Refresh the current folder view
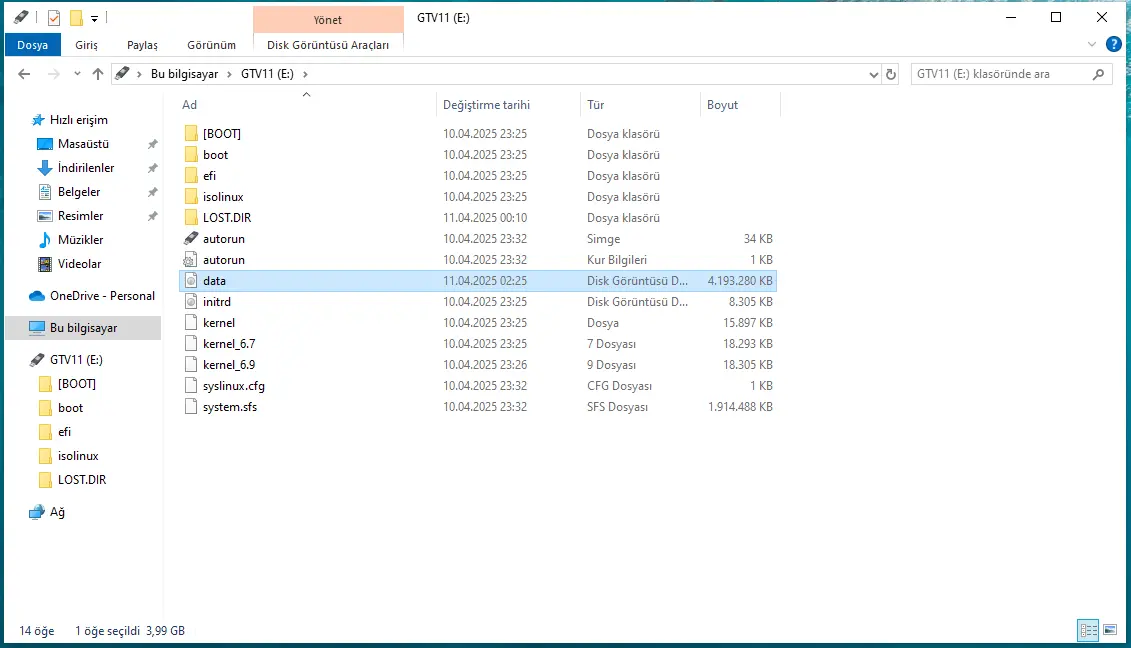Screen dimensions: 1131x648 (x=891, y=74)
